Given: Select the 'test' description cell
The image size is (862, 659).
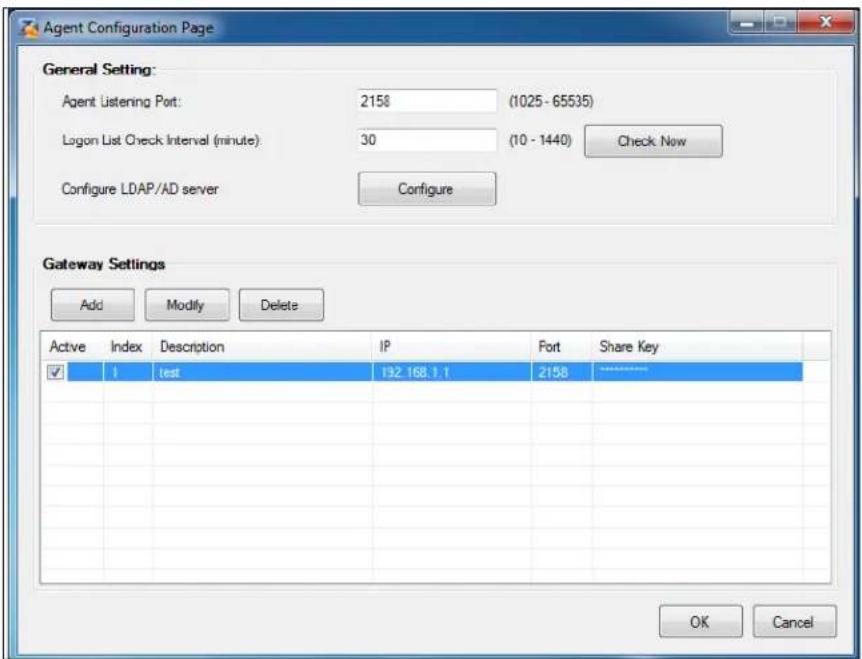Looking at the screenshot, I should point(262,372).
